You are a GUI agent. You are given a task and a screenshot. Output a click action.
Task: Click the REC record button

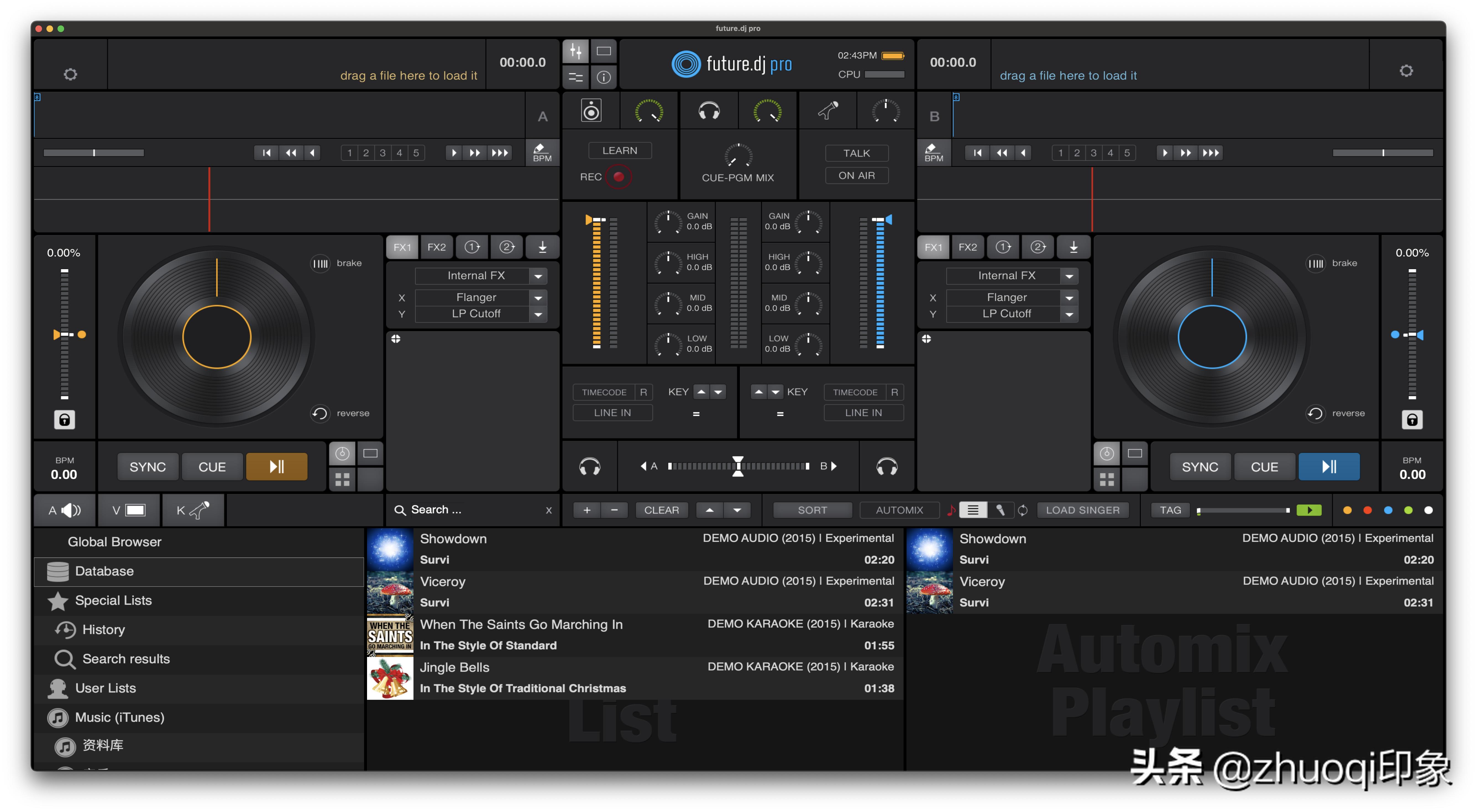pyautogui.click(x=618, y=177)
